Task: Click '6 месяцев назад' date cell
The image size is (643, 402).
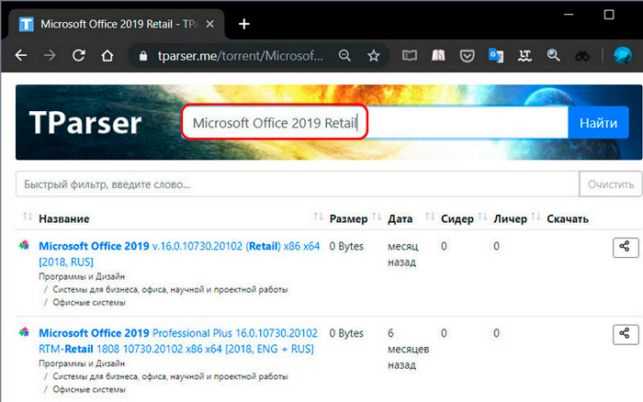Action: point(408,349)
